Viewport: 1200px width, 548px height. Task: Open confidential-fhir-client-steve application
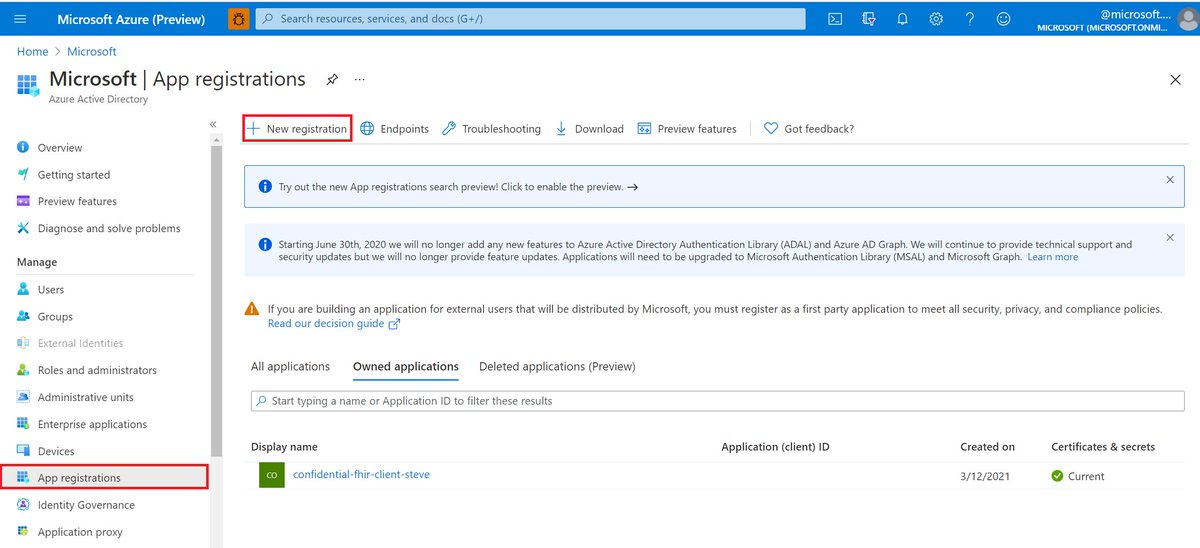(x=361, y=474)
